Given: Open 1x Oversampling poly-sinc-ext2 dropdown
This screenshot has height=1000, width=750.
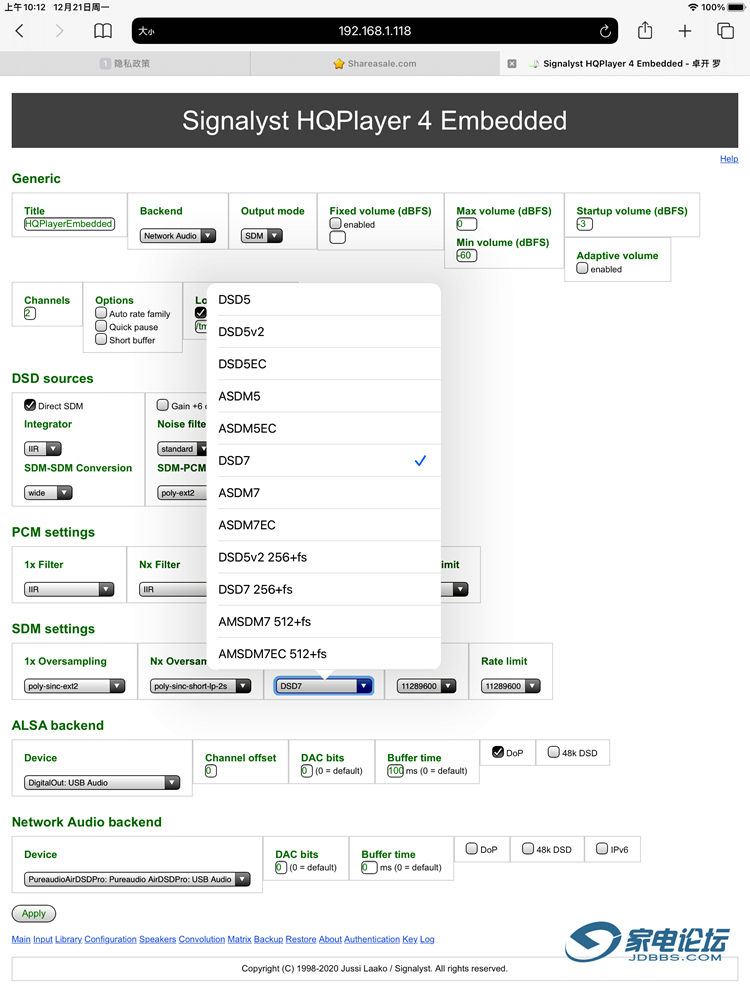Looking at the screenshot, I should (x=74, y=686).
